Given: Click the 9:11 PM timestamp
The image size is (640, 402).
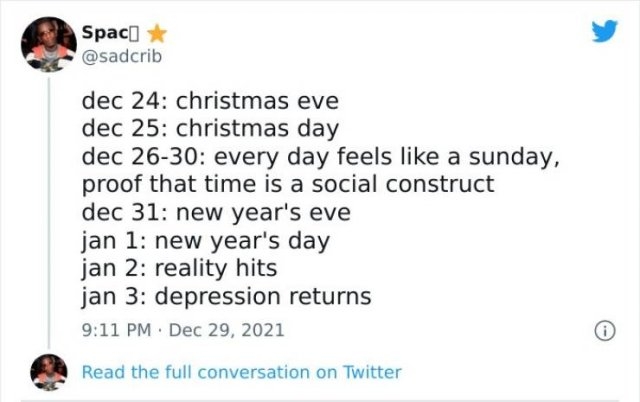Looking at the screenshot, I should 116,328.
